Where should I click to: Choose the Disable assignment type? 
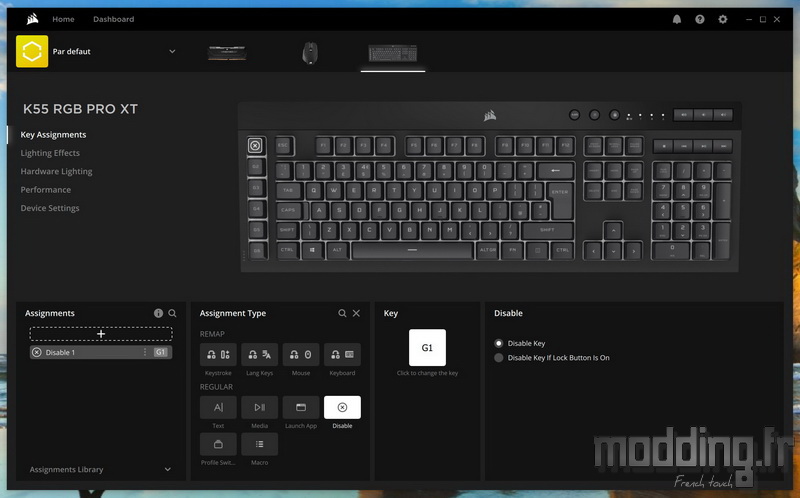click(342, 407)
